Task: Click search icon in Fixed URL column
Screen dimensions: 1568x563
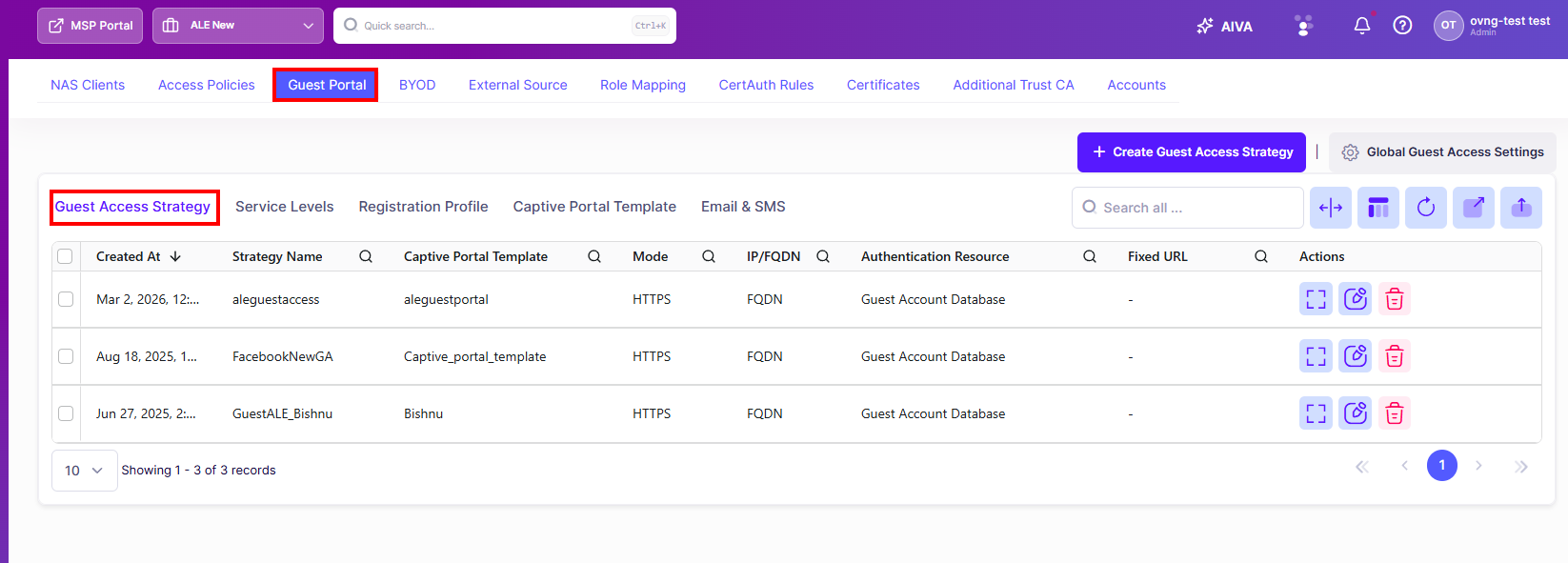Action: tap(1261, 256)
